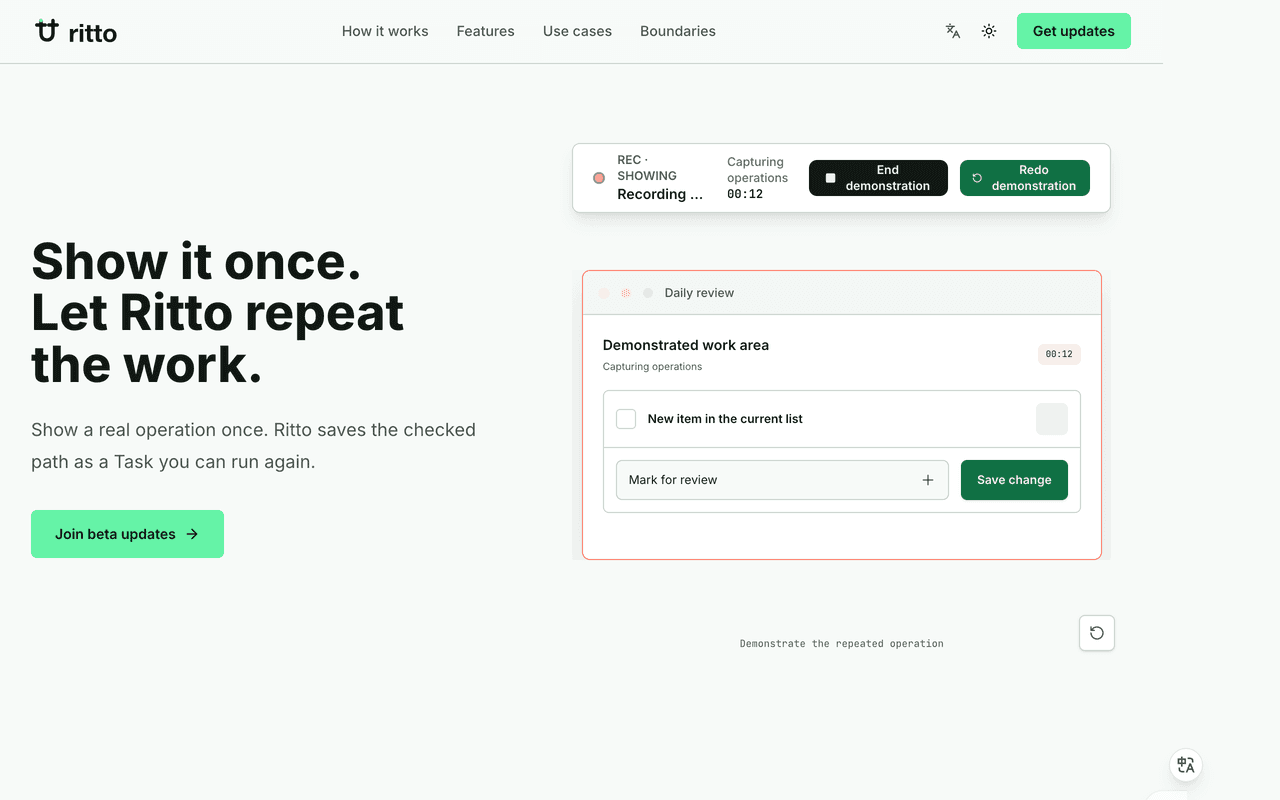The image size is (1280, 800).
Task: Click the Get updates button
Action: point(1074,31)
